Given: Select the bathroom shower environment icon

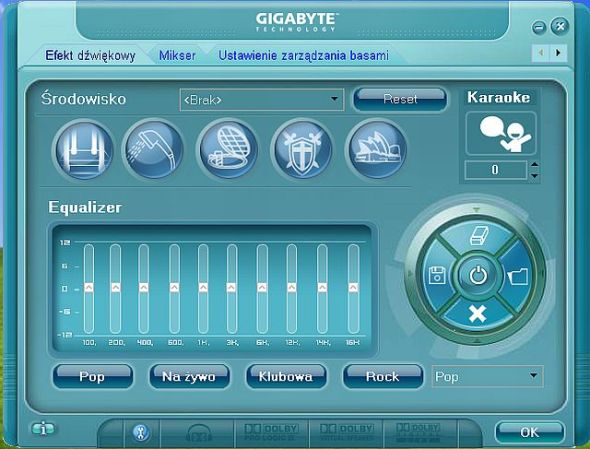Looking at the screenshot, I should [x=154, y=150].
